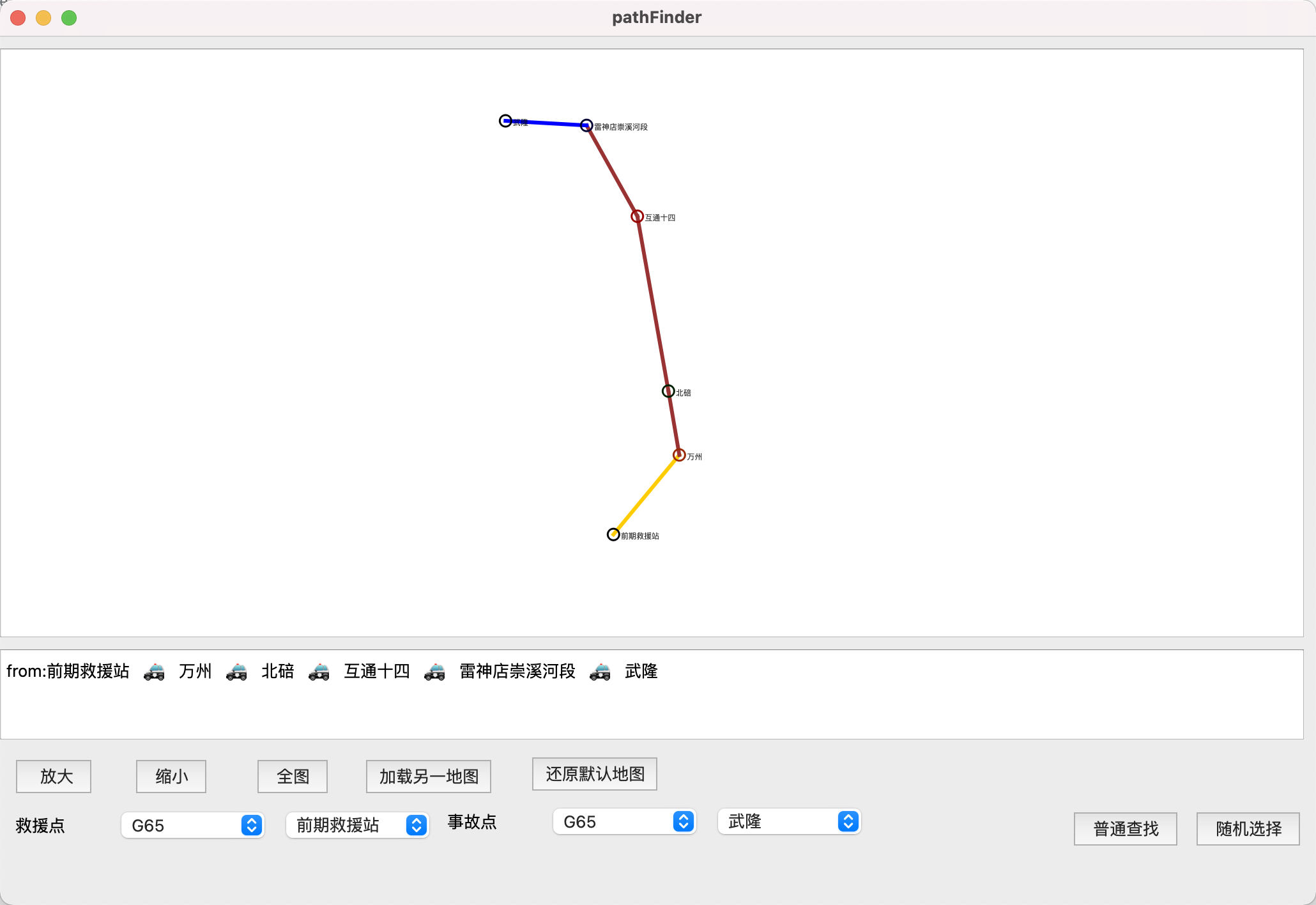
Task: Click the 放大 zoom in button
Action: tap(53, 776)
